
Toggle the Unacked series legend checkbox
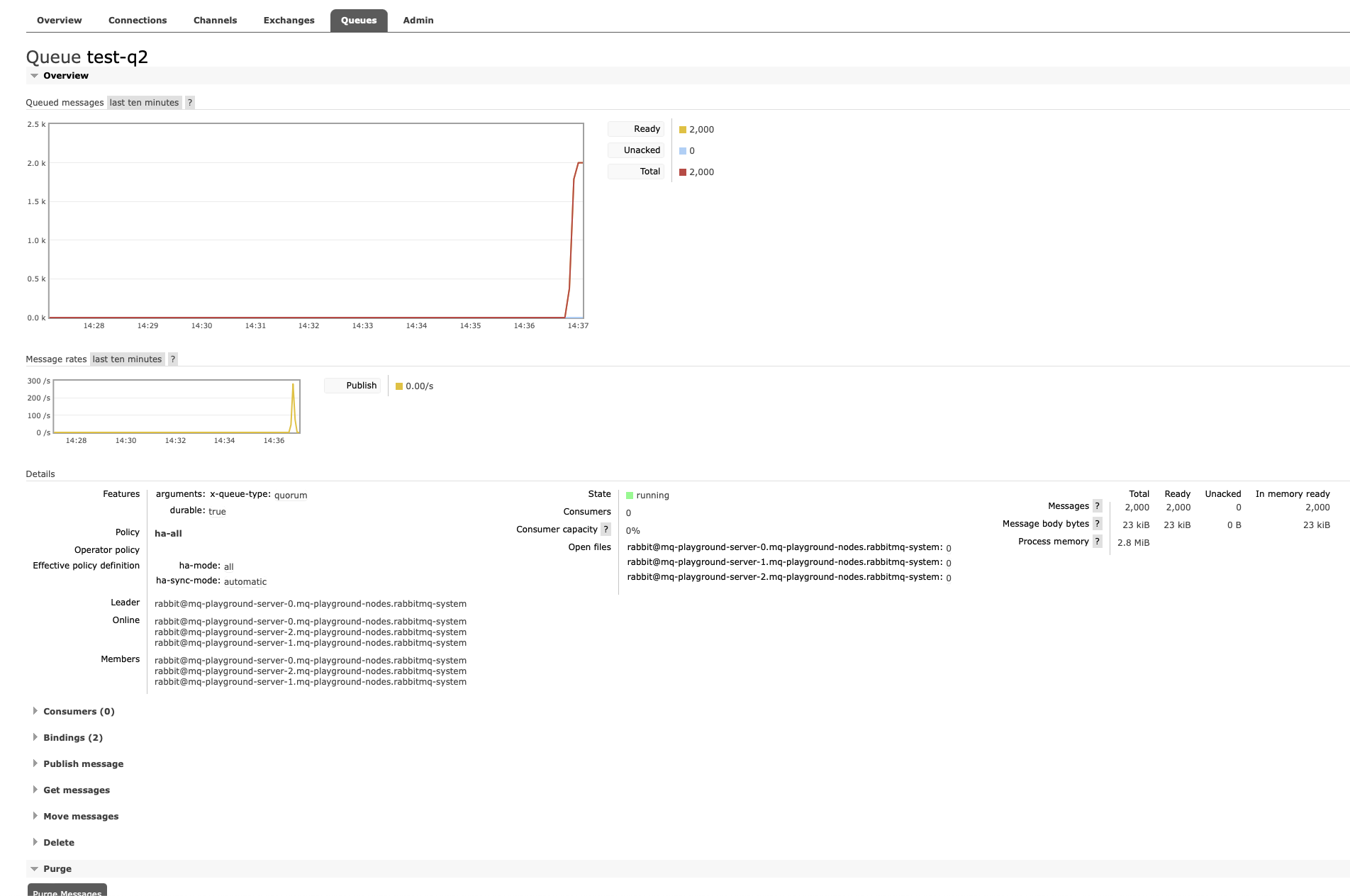(x=636, y=150)
